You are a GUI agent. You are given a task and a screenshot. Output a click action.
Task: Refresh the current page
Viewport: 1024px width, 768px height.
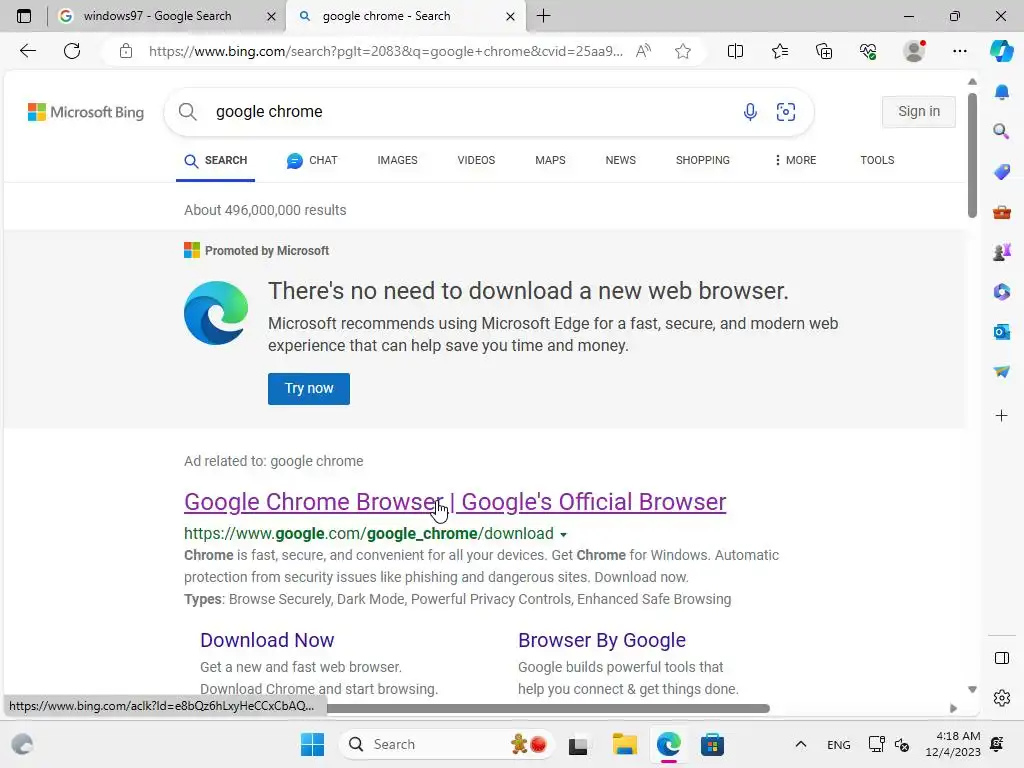[x=72, y=51]
